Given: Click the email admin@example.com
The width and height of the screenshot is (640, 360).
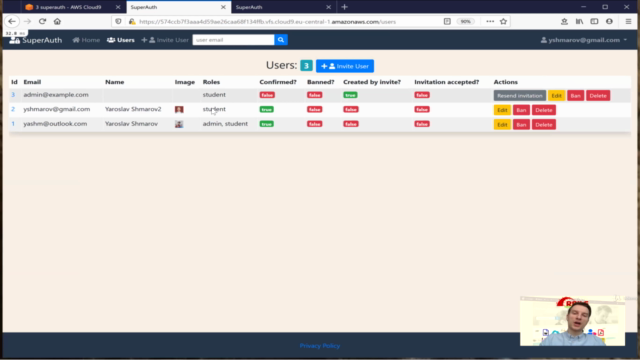Looking at the screenshot, I should click(x=56, y=95).
